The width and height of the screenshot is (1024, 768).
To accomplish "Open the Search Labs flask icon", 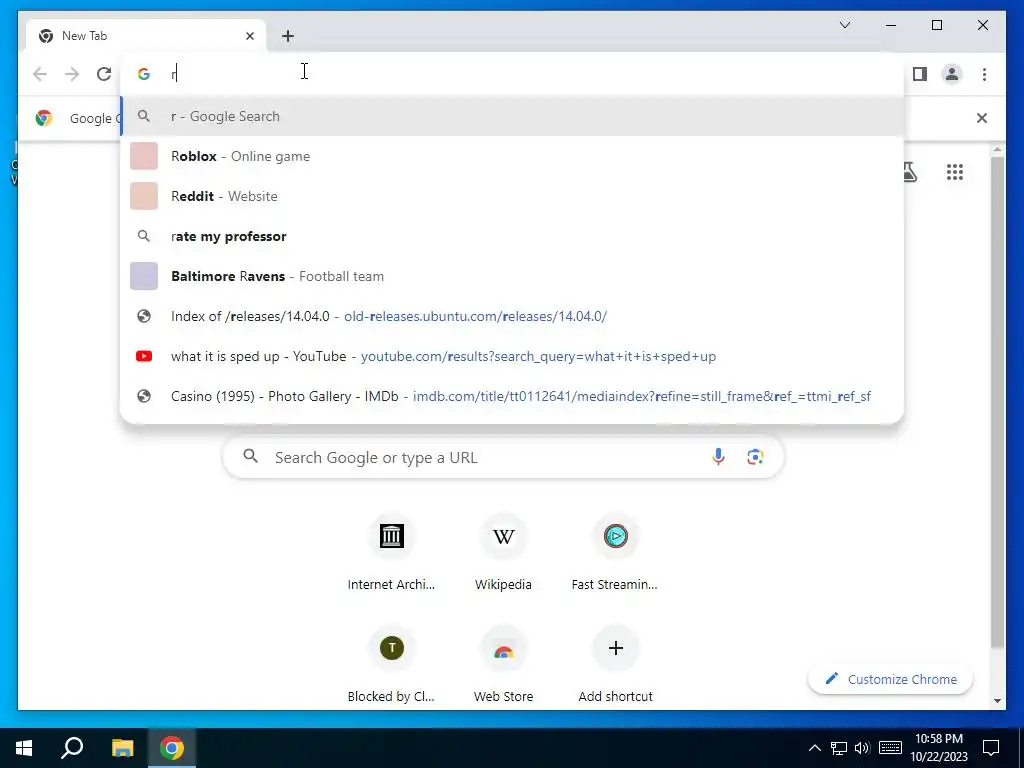I will (x=909, y=172).
